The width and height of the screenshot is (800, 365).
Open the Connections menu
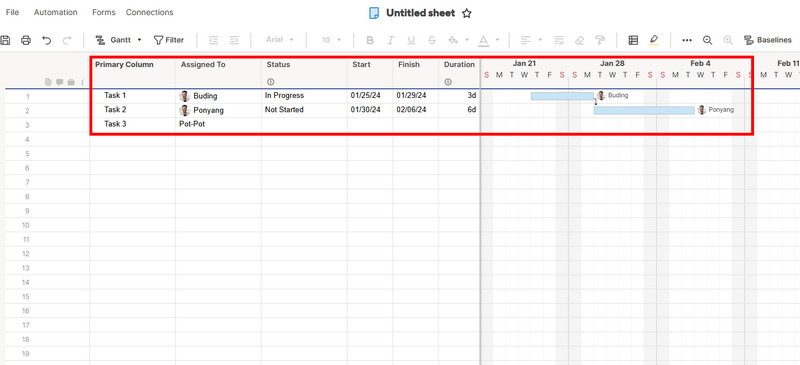[x=149, y=12]
